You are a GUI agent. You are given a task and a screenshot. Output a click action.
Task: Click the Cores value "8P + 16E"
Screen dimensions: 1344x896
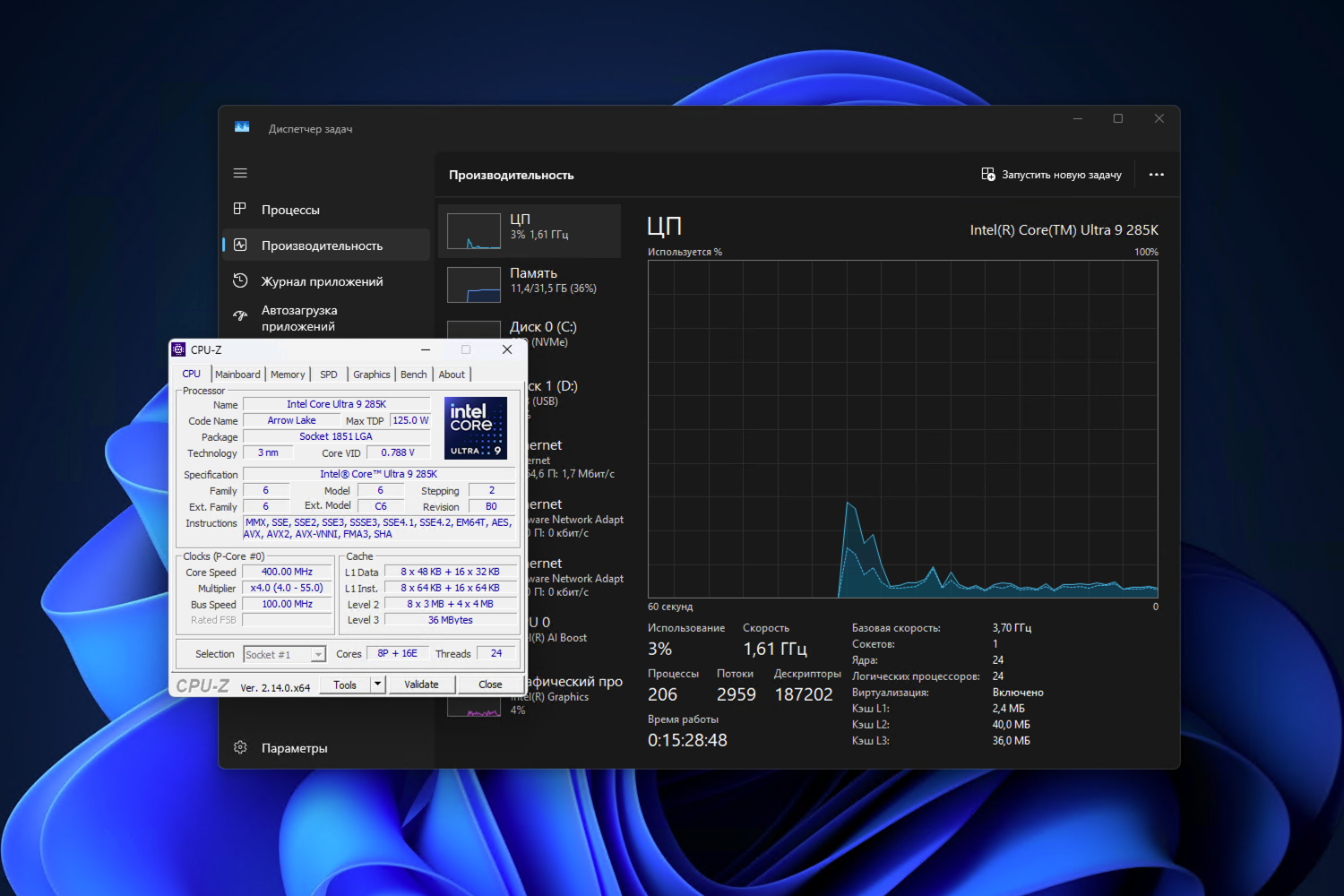(x=397, y=653)
